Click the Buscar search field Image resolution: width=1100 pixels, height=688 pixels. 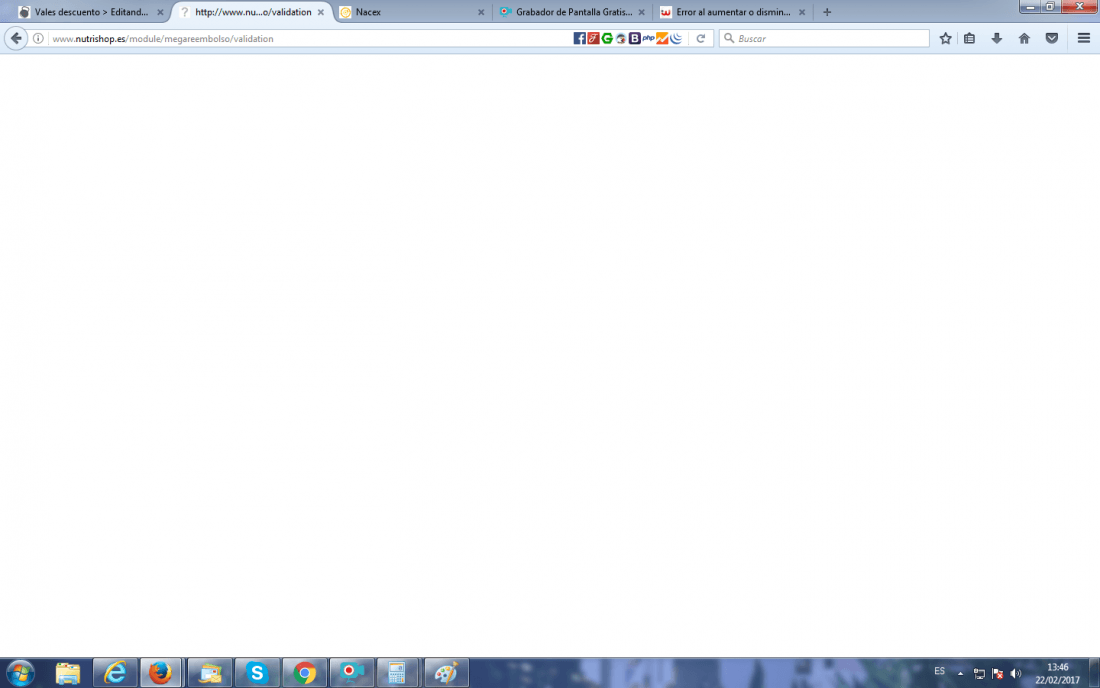[824, 39]
